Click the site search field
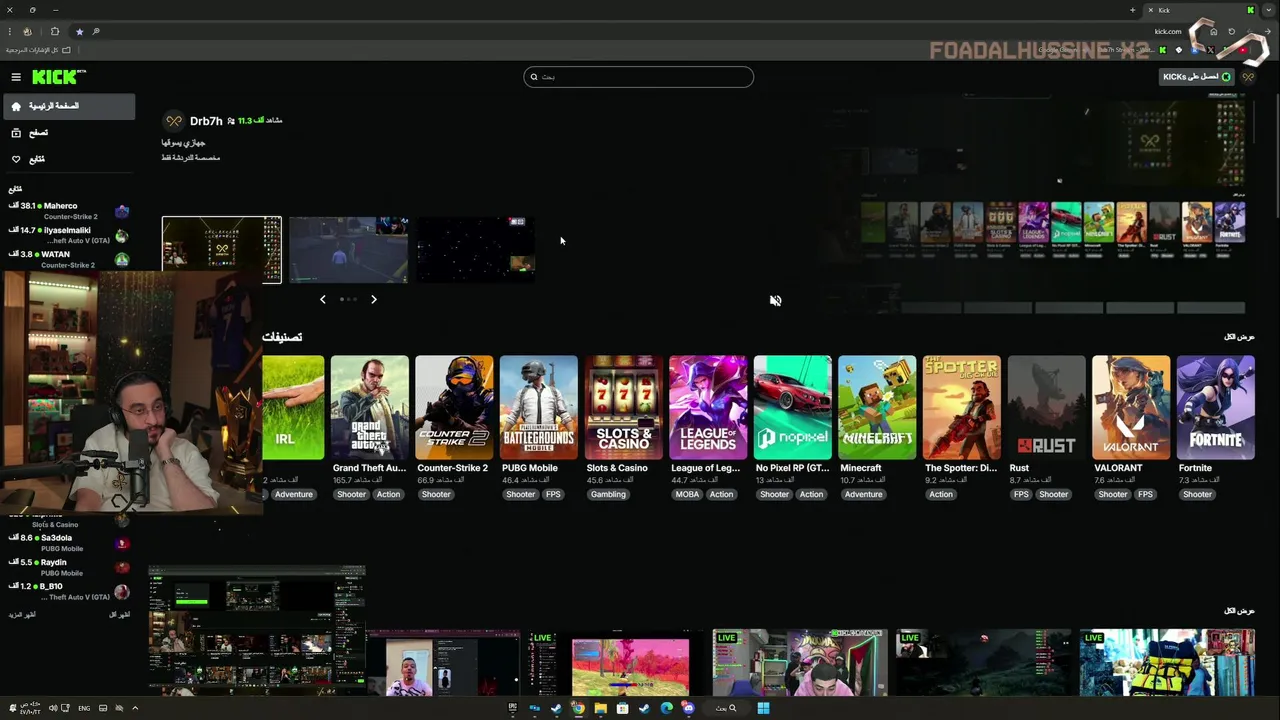The image size is (1280, 720). pos(638,77)
